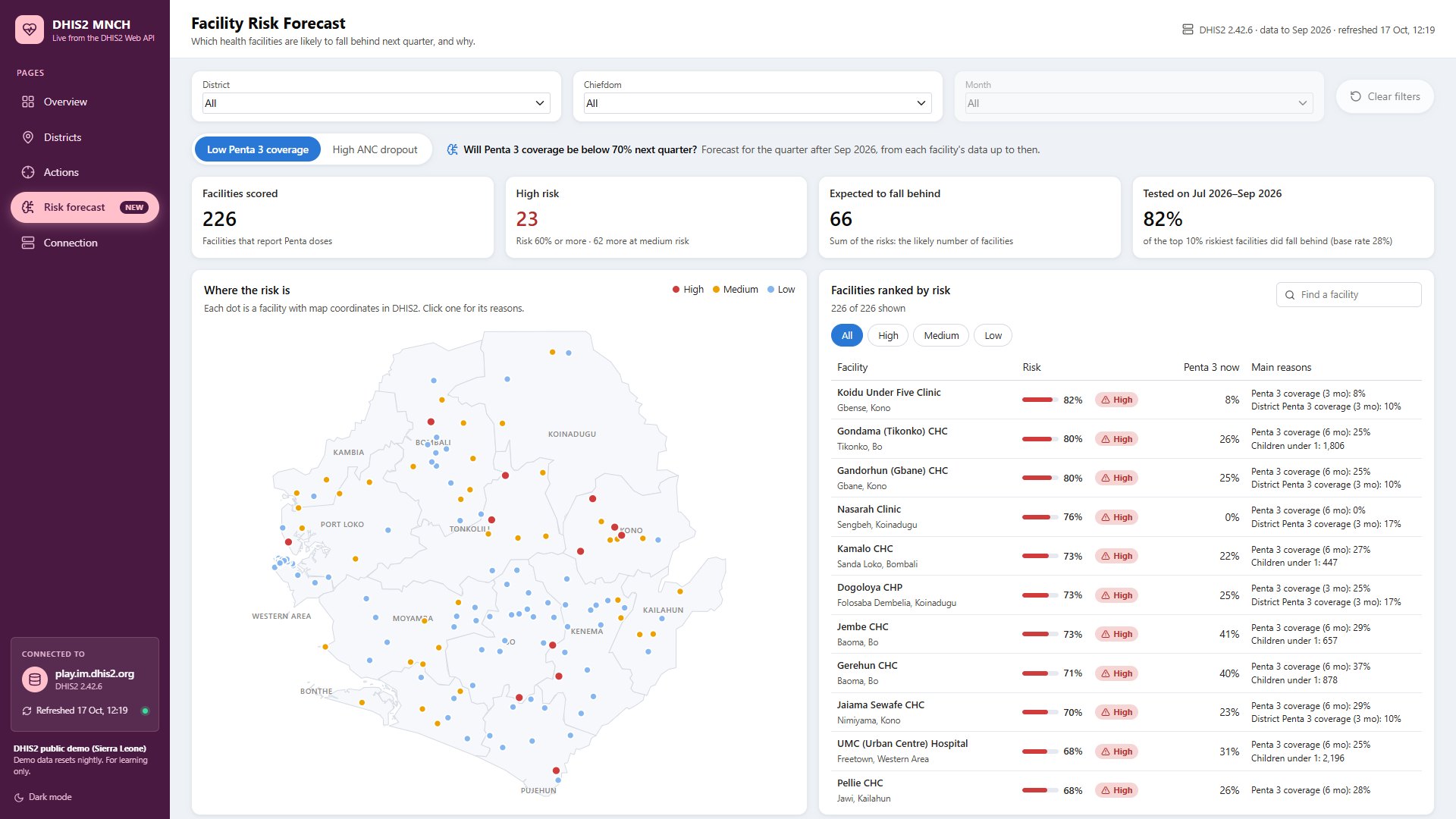Click the reset arrow icon in Clear filters
Image resolution: width=1456 pixels, height=819 pixels.
(x=1356, y=96)
